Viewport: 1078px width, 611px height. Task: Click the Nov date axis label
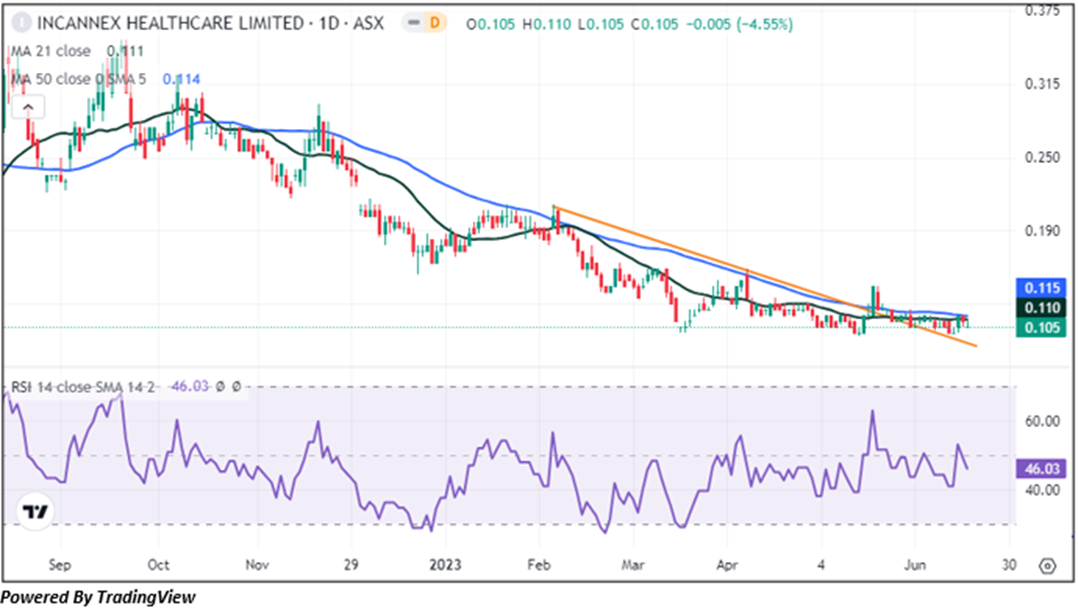tap(256, 565)
